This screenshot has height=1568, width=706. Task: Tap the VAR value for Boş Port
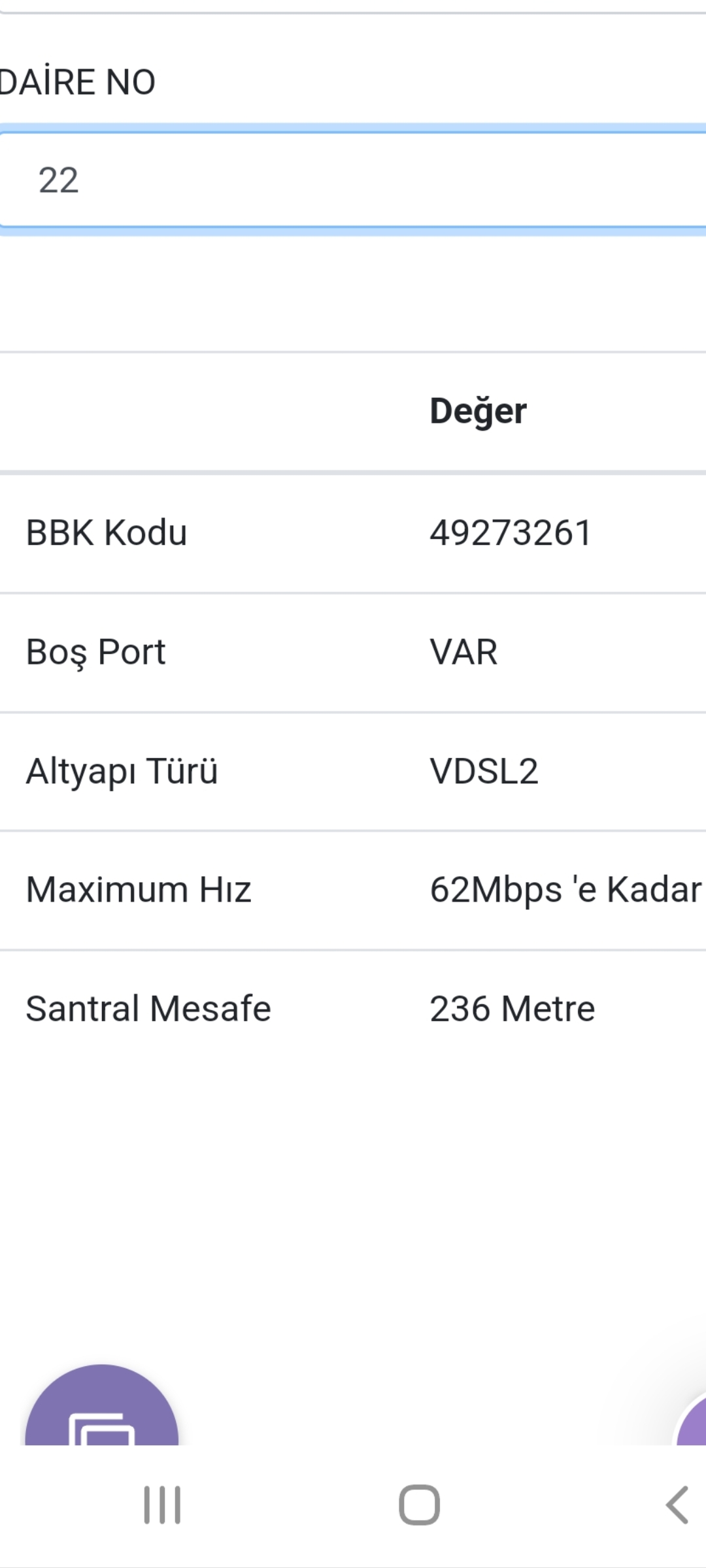(463, 652)
